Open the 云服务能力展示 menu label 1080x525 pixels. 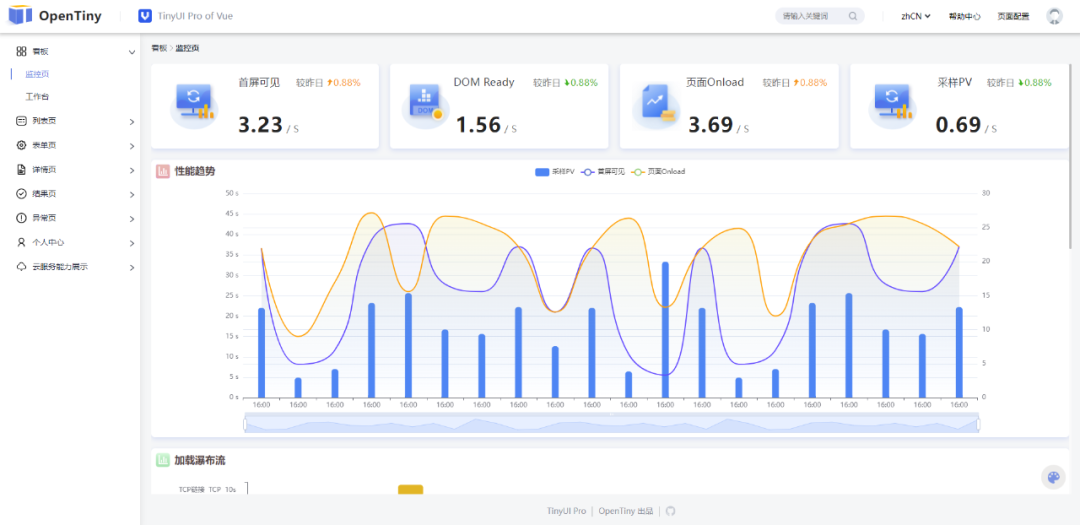point(60,267)
